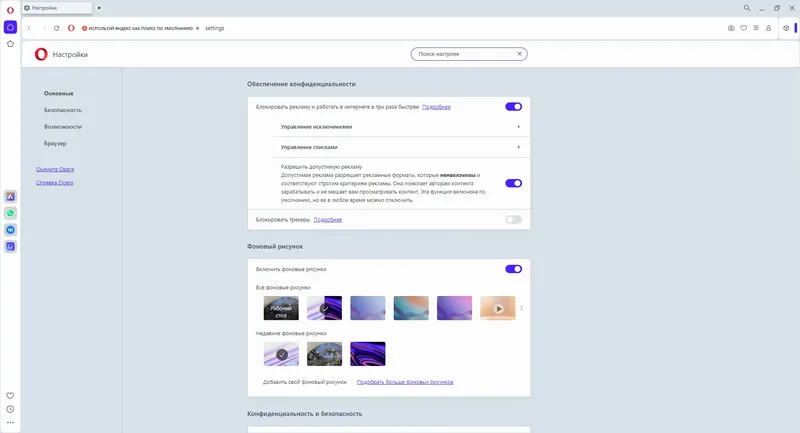This screenshot has height=433, width=800.
Task: Open Подробнее link next to ad blocking
Action: coord(436,107)
